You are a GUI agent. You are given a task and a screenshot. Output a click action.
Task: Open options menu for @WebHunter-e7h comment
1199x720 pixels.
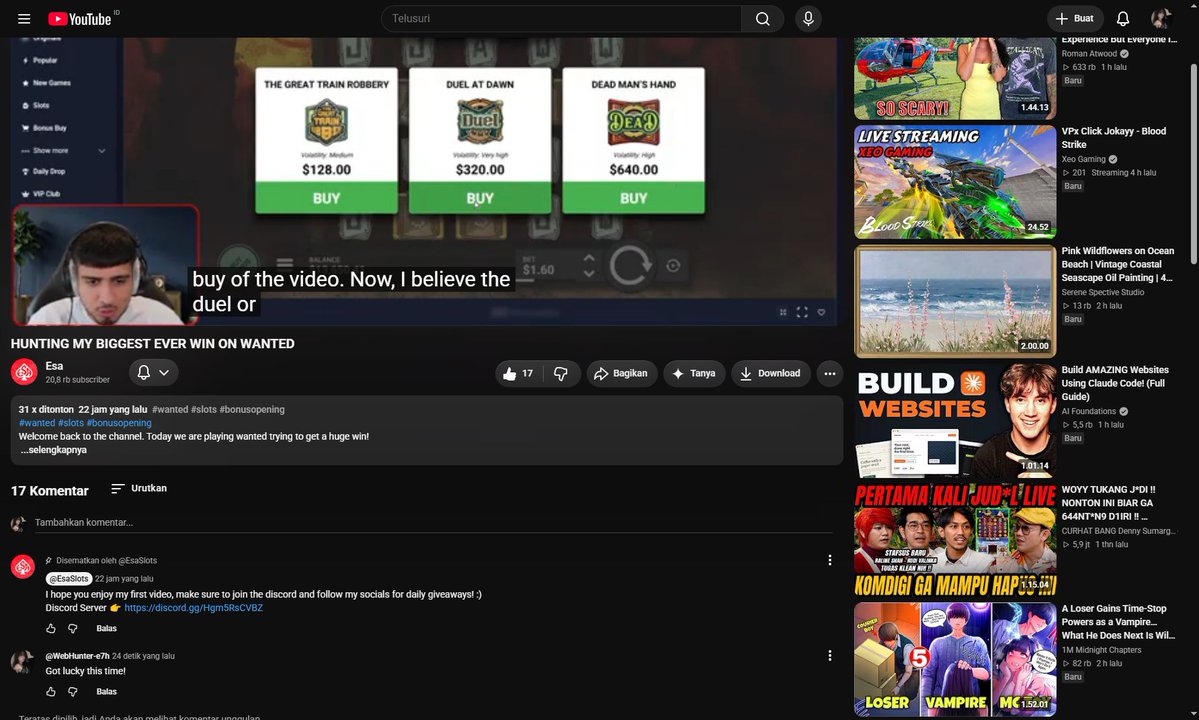click(830, 656)
